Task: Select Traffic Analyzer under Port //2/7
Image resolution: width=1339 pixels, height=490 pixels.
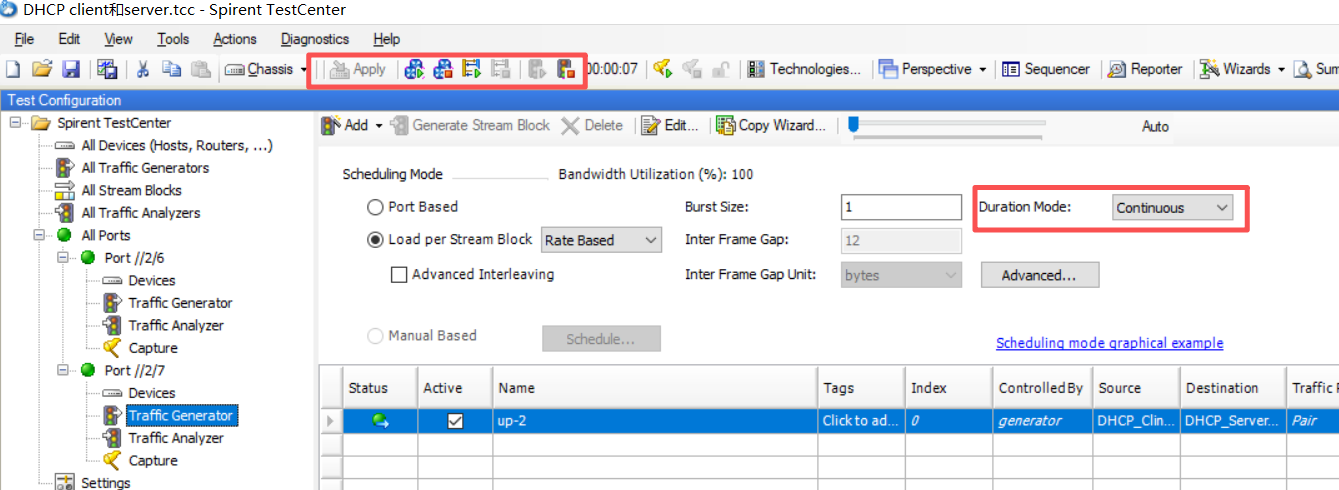Action: tap(176, 438)
